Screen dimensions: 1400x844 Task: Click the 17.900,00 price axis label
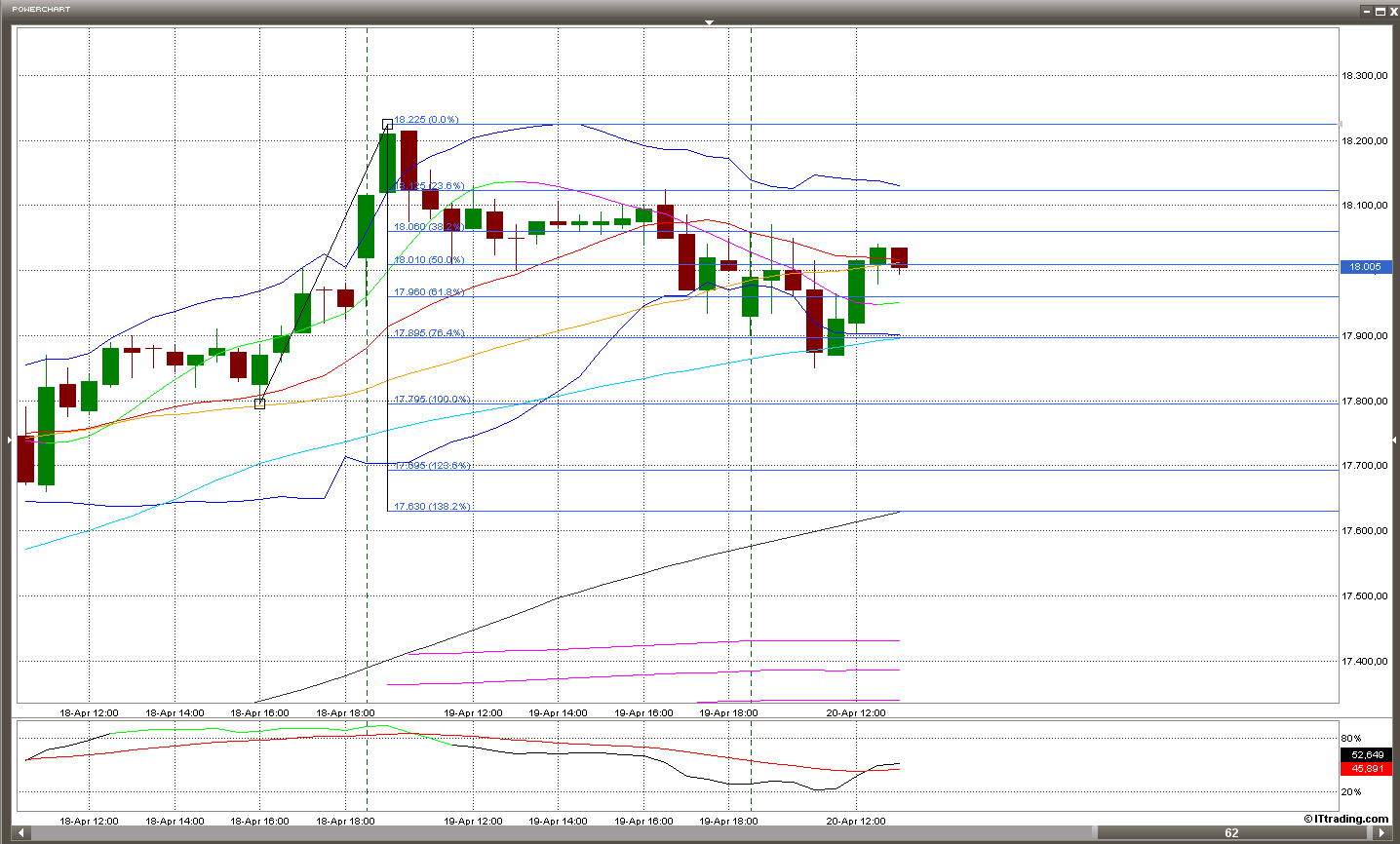pyautogui.click(x=1365, y=335)
